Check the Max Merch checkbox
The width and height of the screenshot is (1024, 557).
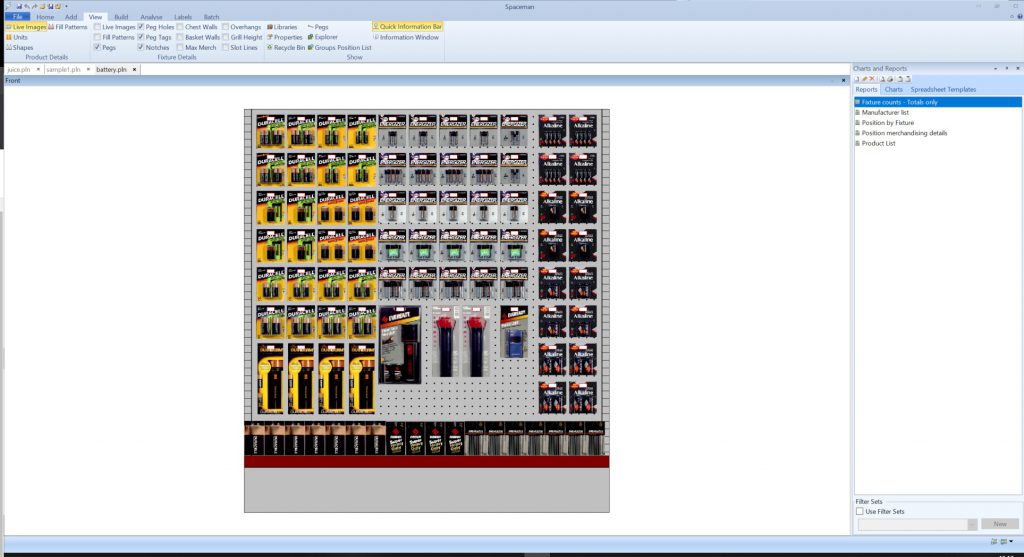point(180,48)
